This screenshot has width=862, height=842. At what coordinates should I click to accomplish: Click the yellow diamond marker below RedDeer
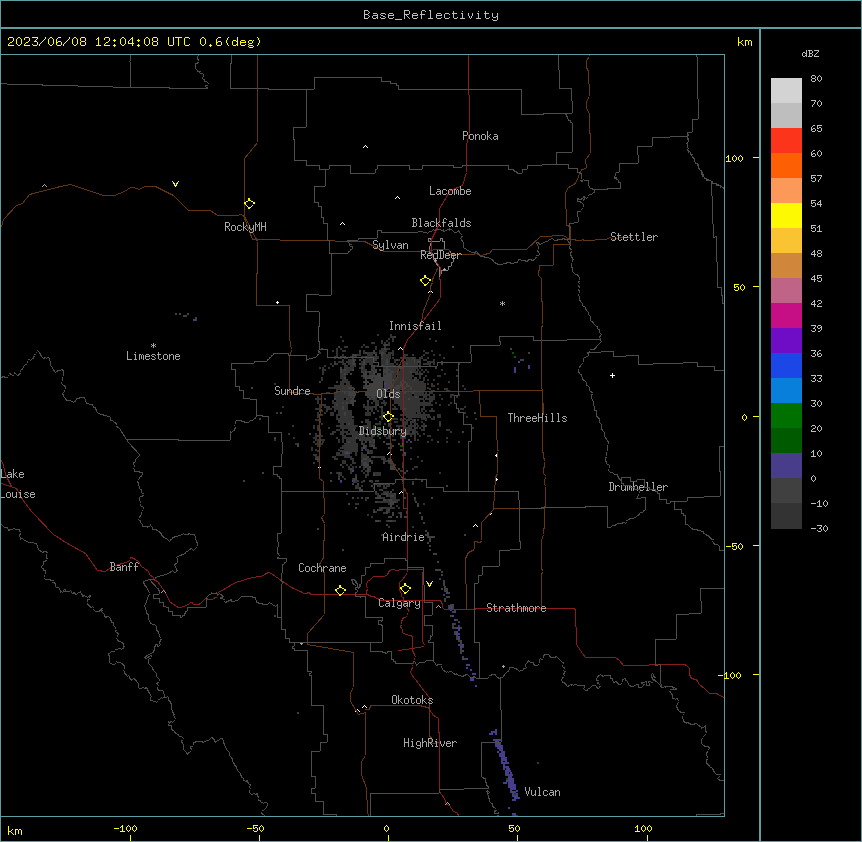[425, 281]
